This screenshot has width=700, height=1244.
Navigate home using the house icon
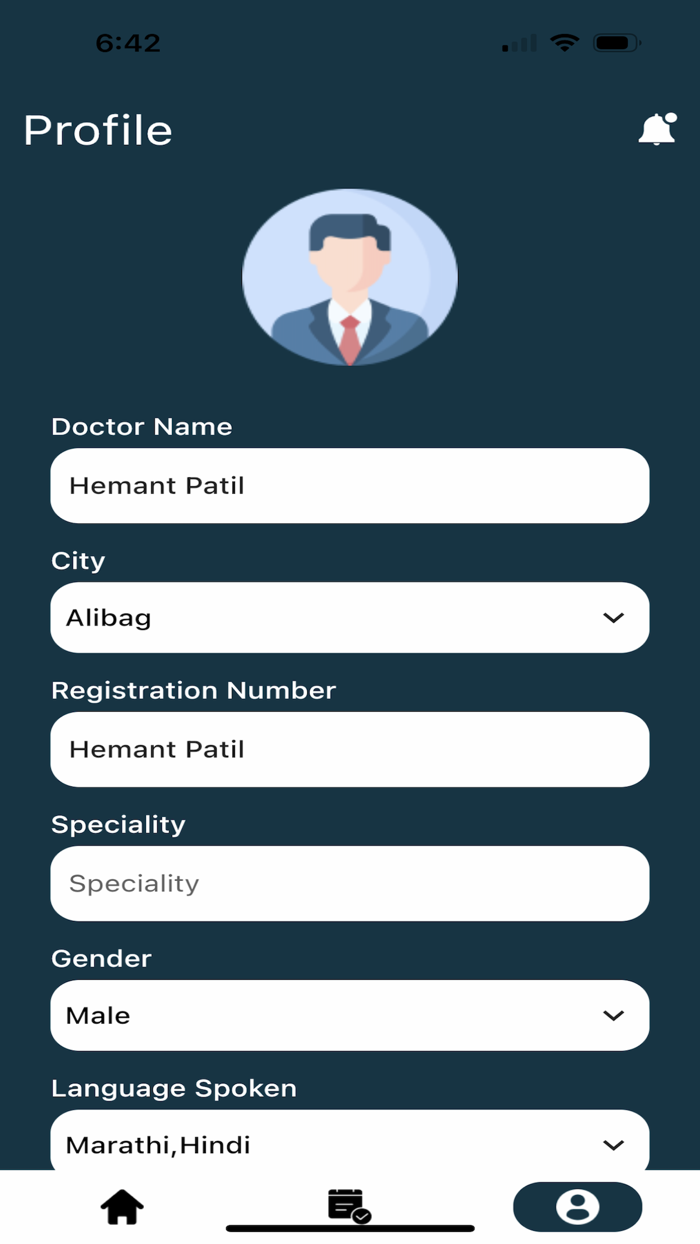pyautogui.click(x=121, y=1207)
